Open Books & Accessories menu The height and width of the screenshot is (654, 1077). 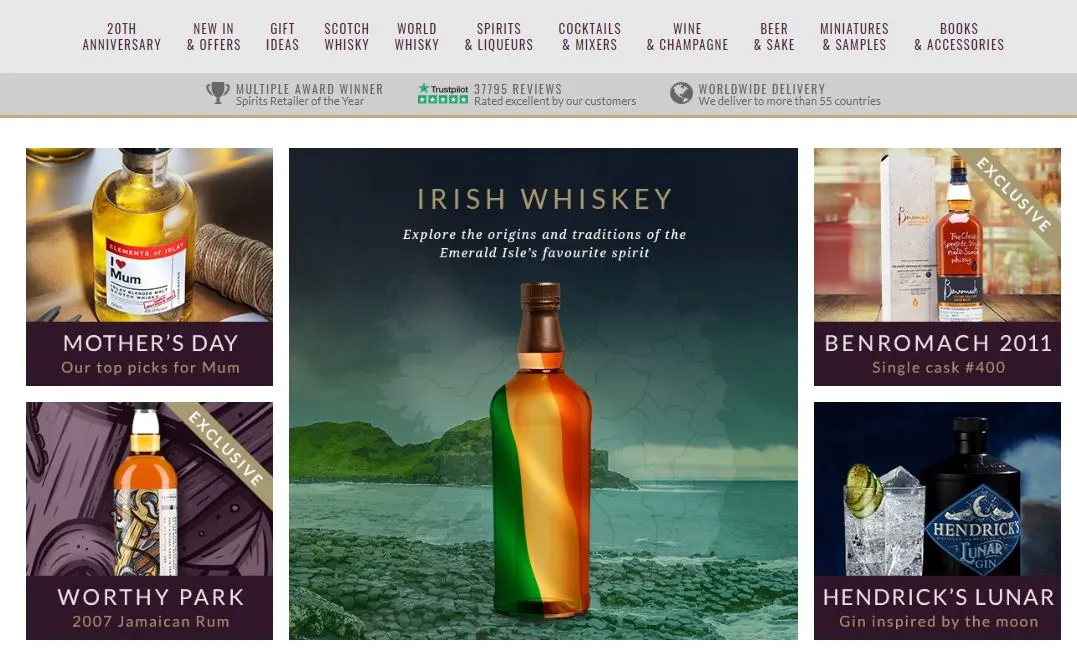pyautogui.click(x=959, y=36)
